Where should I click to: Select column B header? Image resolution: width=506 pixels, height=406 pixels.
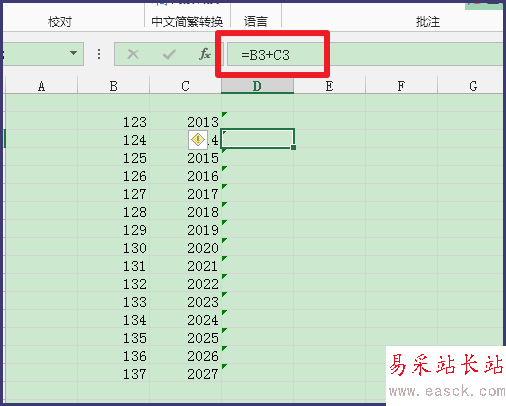113,86
